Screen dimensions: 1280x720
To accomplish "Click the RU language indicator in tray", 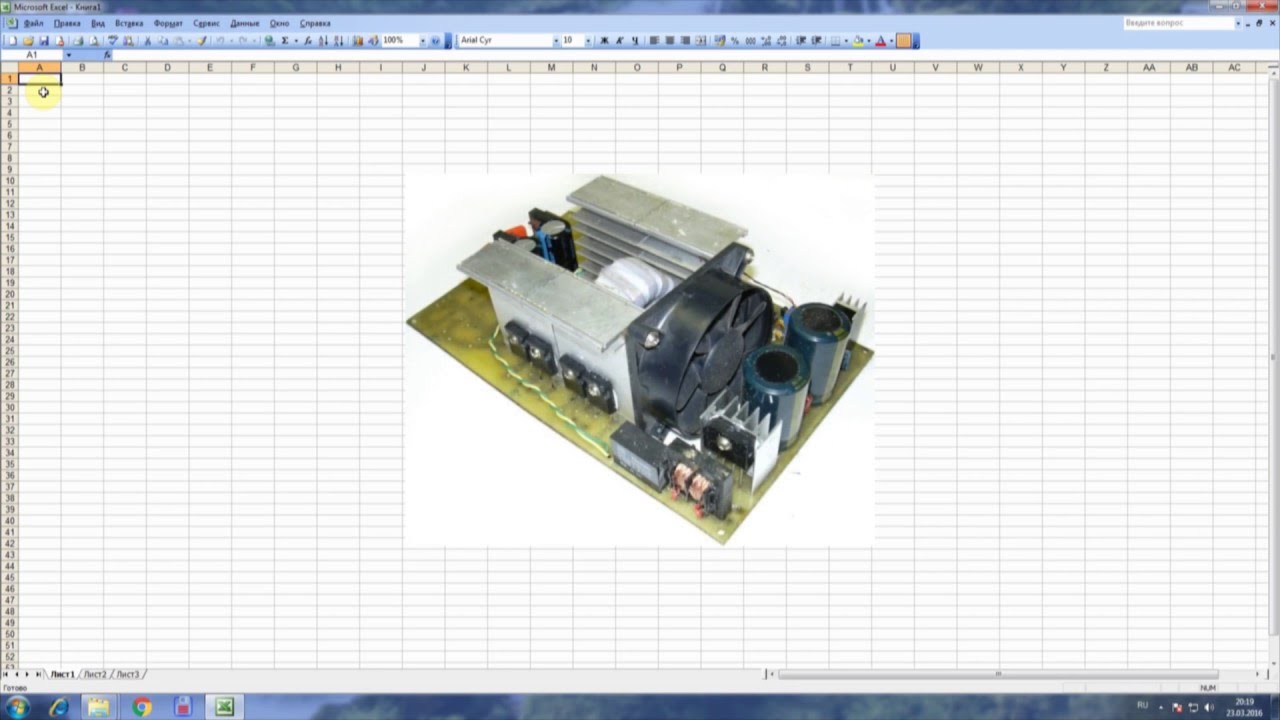I will 1143,706.
